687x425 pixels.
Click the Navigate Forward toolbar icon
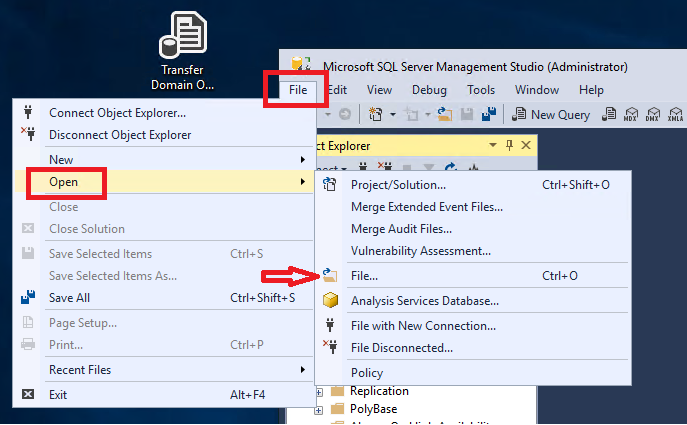pos(345,114)
